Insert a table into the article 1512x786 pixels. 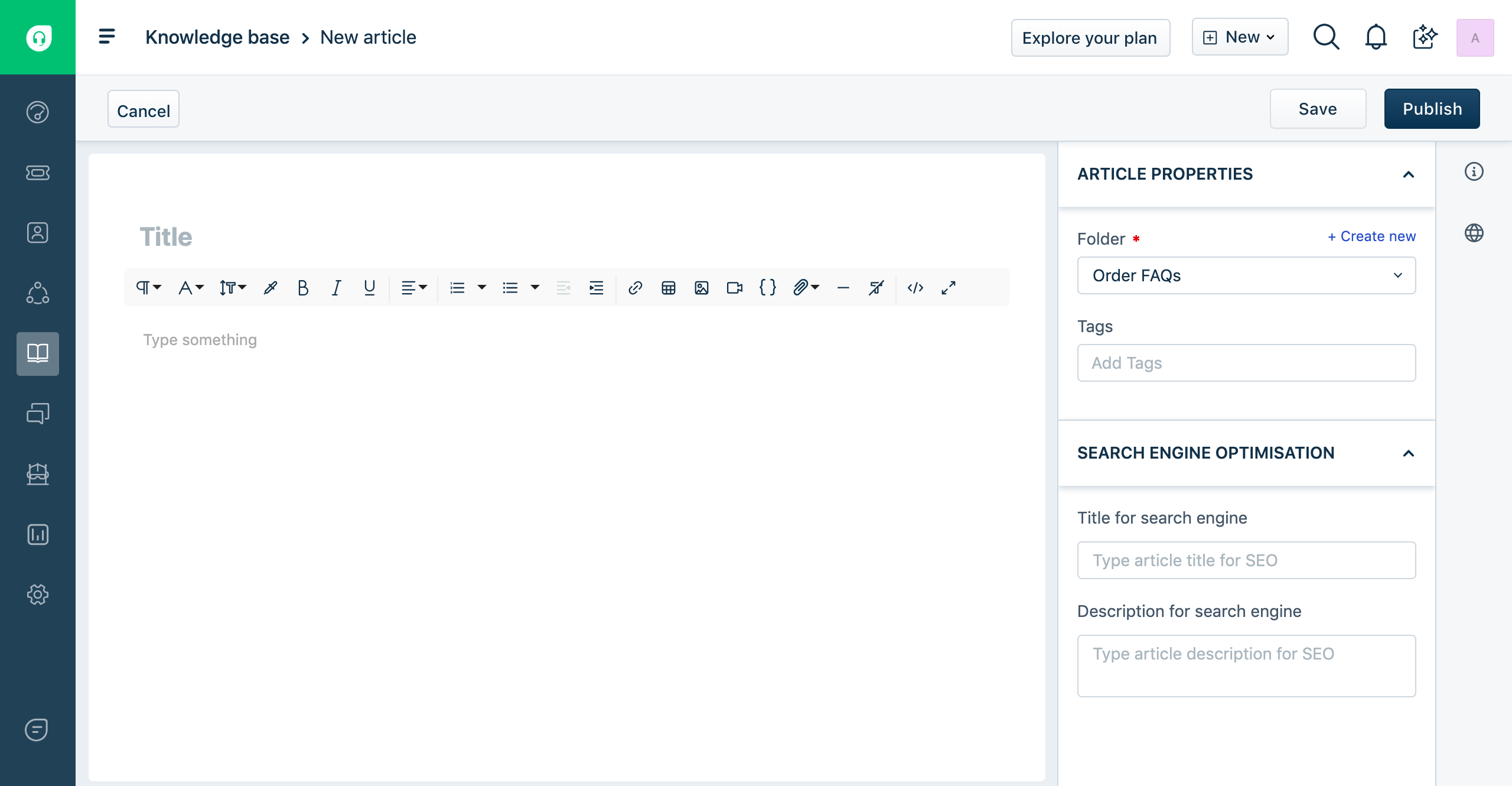pyautogui.click(x=668, y=288)
